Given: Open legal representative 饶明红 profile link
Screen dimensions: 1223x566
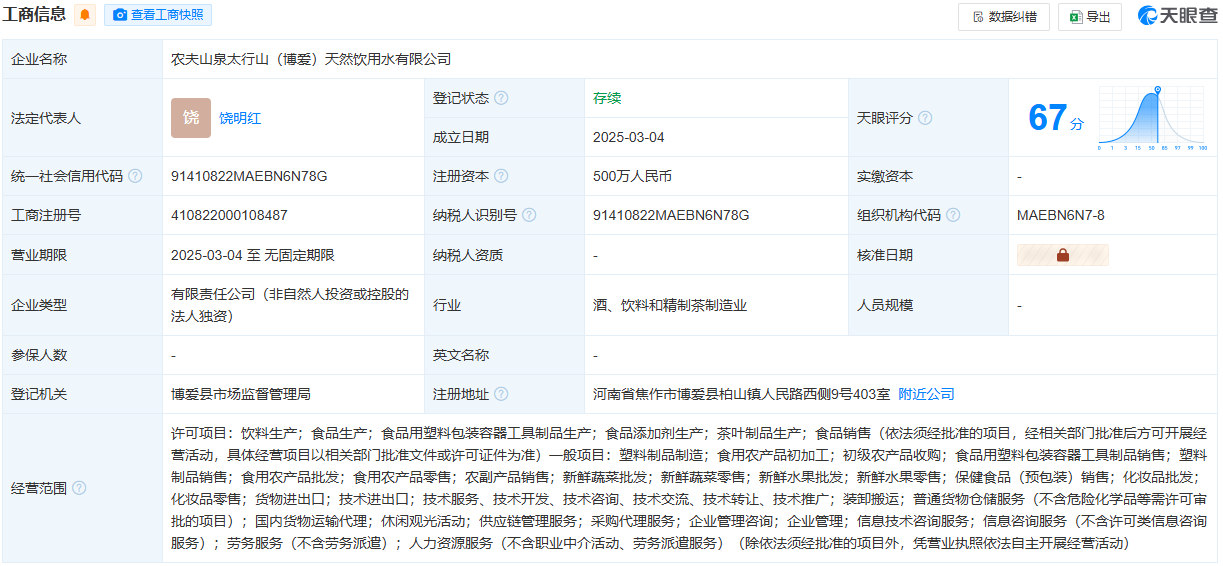Looking at the screenshot, I should [x=241, y=118].
